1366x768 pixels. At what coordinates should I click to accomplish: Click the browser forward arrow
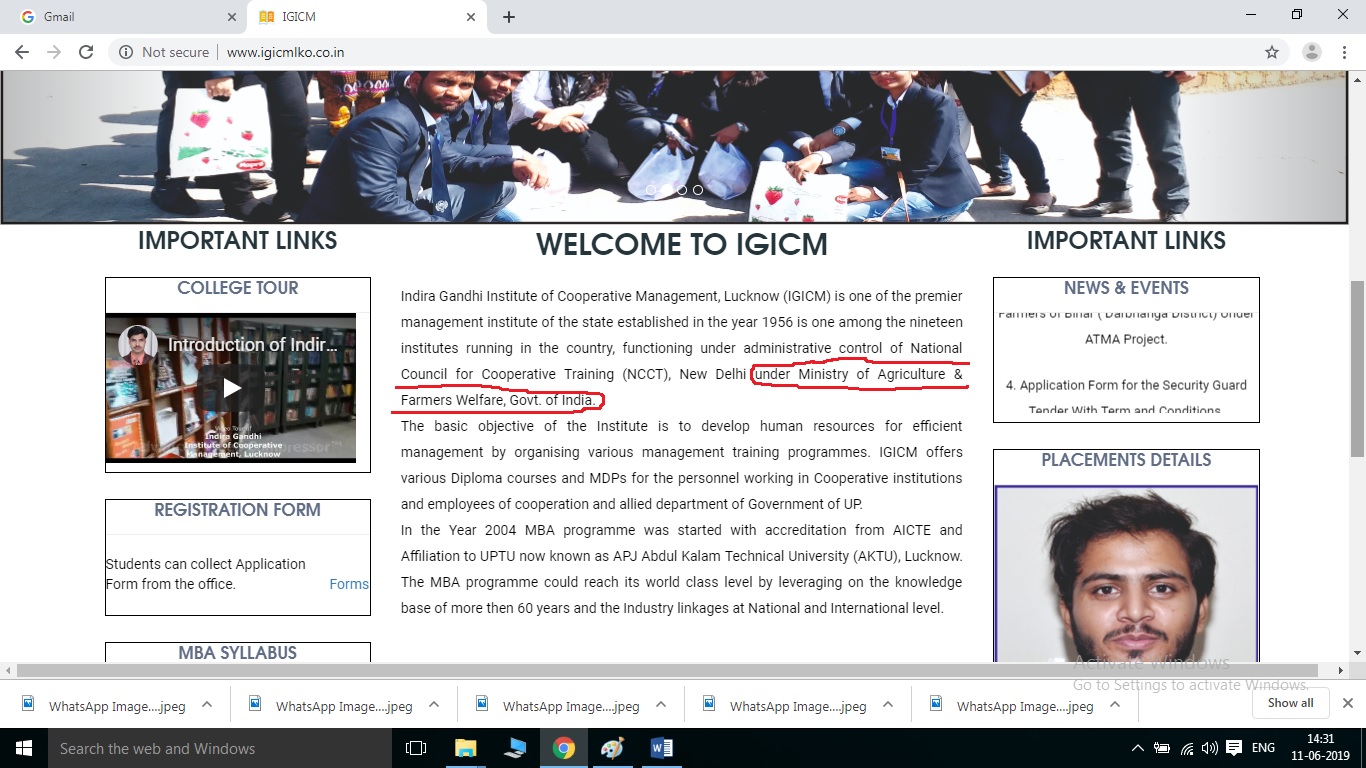[x=54, y=52]
